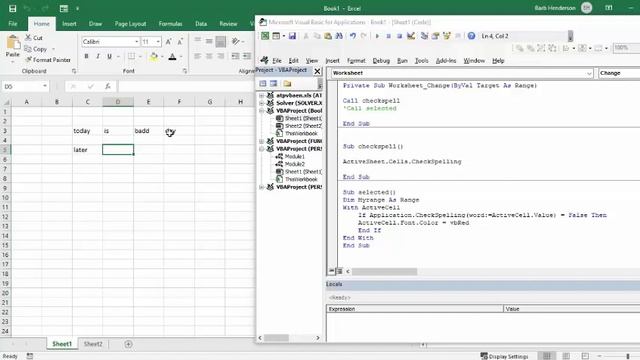Screen dimensions: 640x360
Task: Toggle Underline formatting in Excel ribbon
Action: 109,56
